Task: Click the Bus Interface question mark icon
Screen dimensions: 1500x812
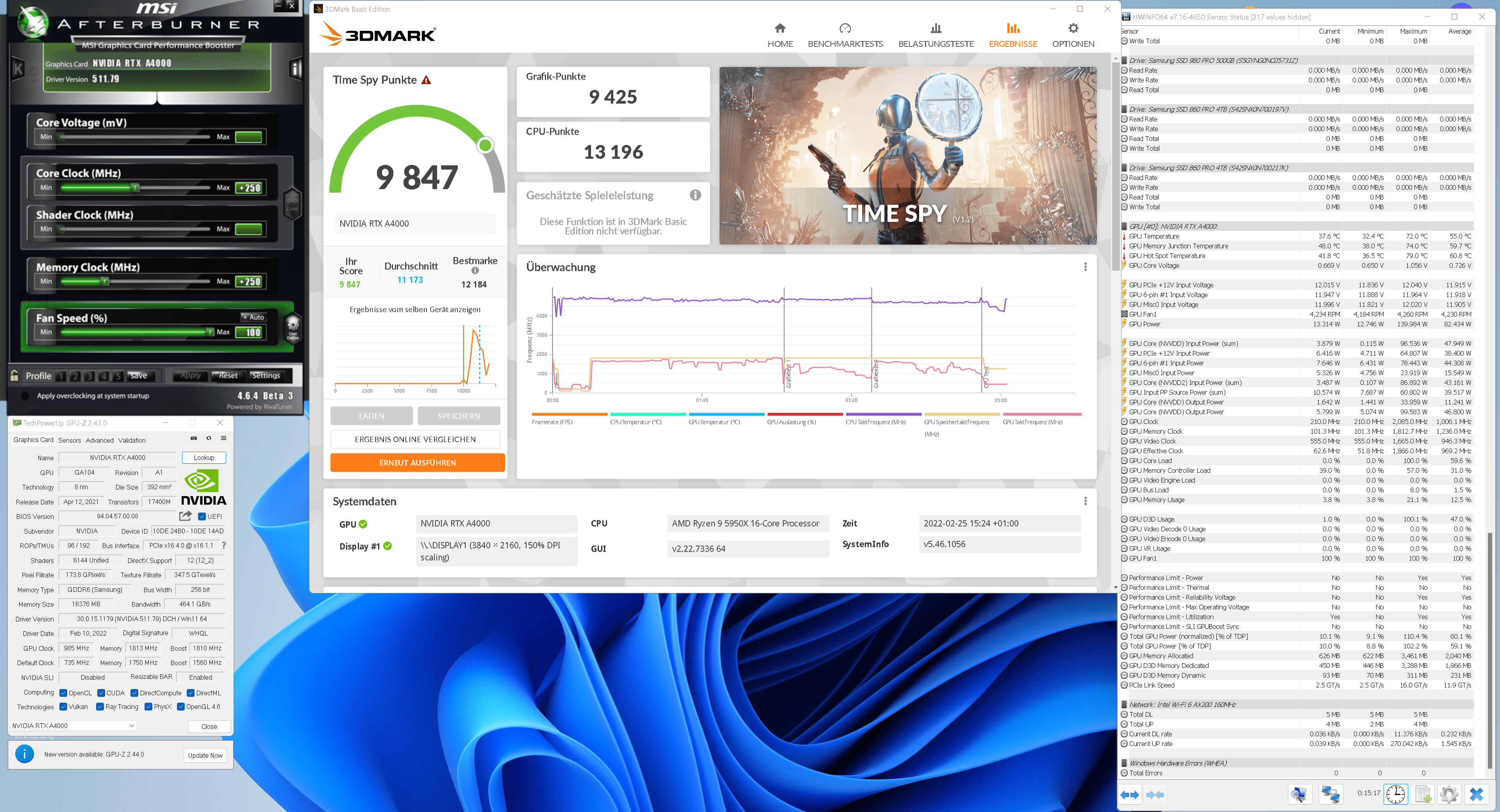Action: tap(223, 545)
